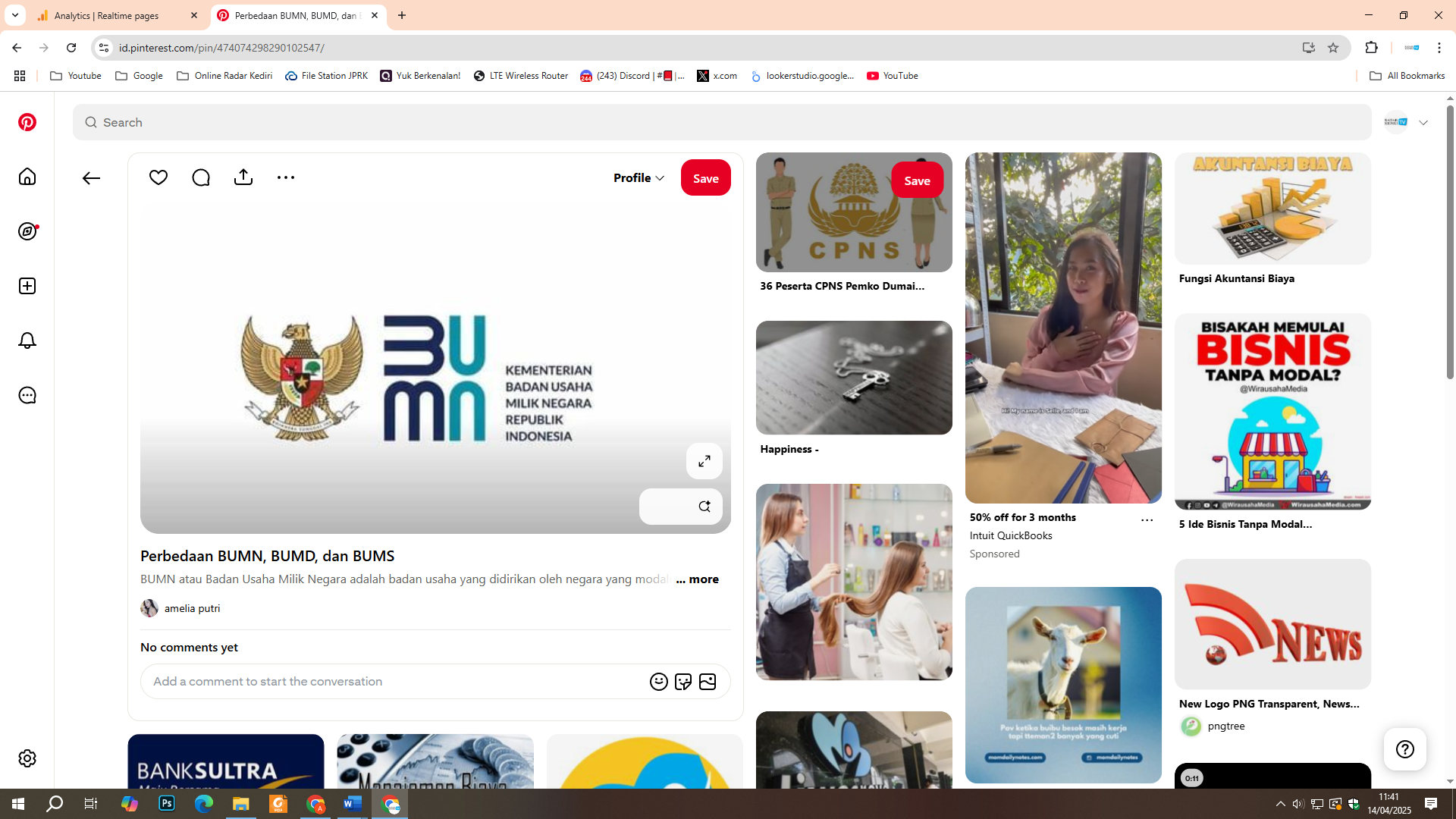Open the Pinterest logo home link
The width and height of the screenshot is (1456, 819).
pyautogui.click(x=27, y=122)
